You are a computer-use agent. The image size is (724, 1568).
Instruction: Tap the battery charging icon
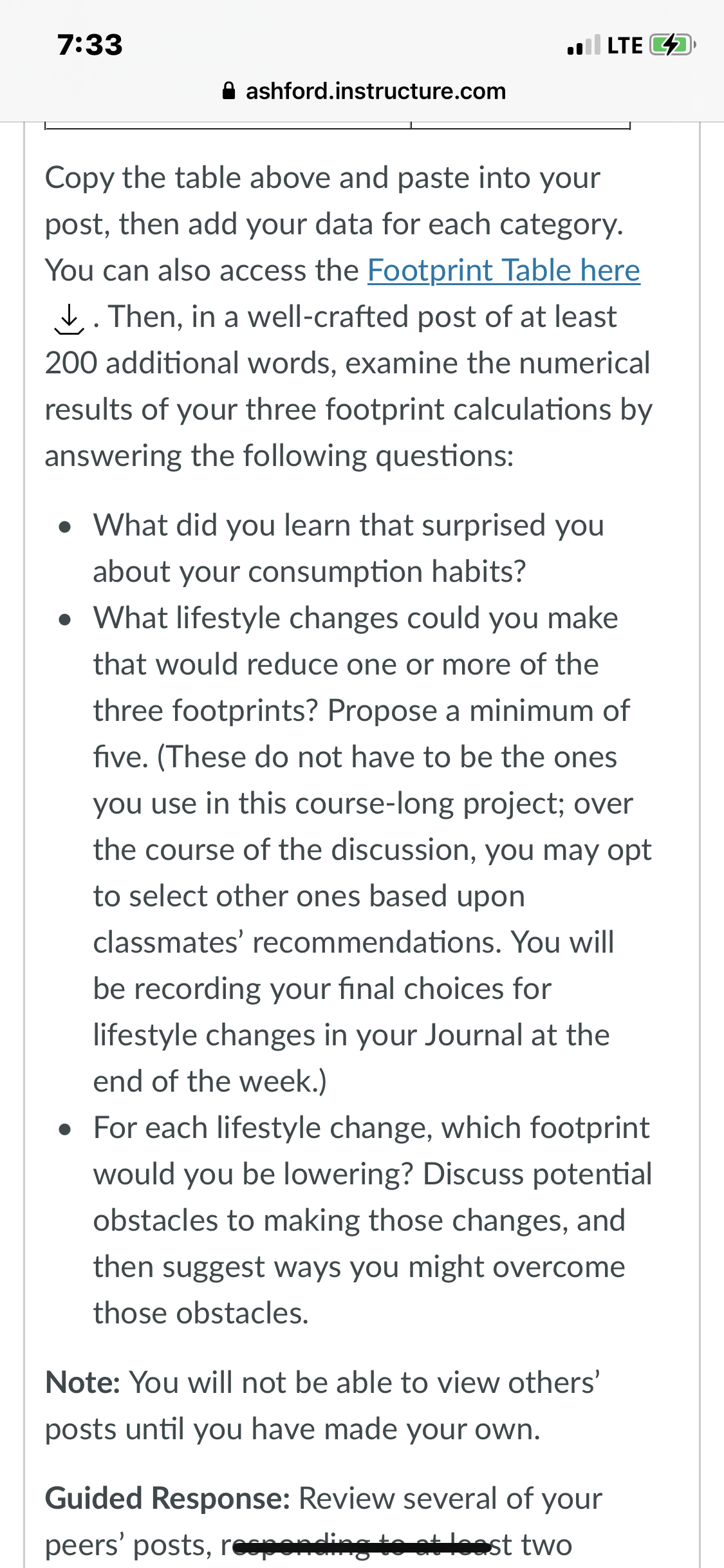coord(673,45)
